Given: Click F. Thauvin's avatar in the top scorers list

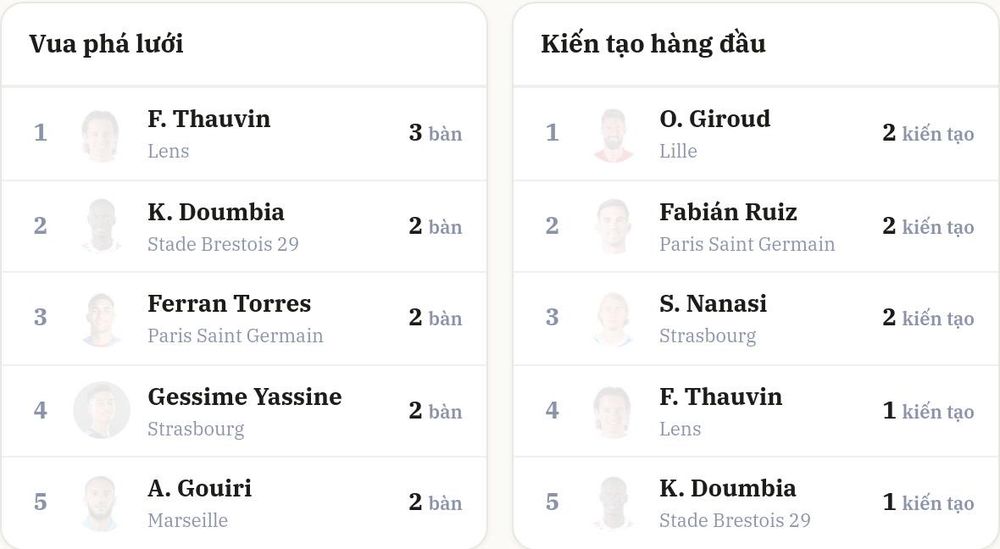Looking at the screenshot, I should [x=101, y=135].
